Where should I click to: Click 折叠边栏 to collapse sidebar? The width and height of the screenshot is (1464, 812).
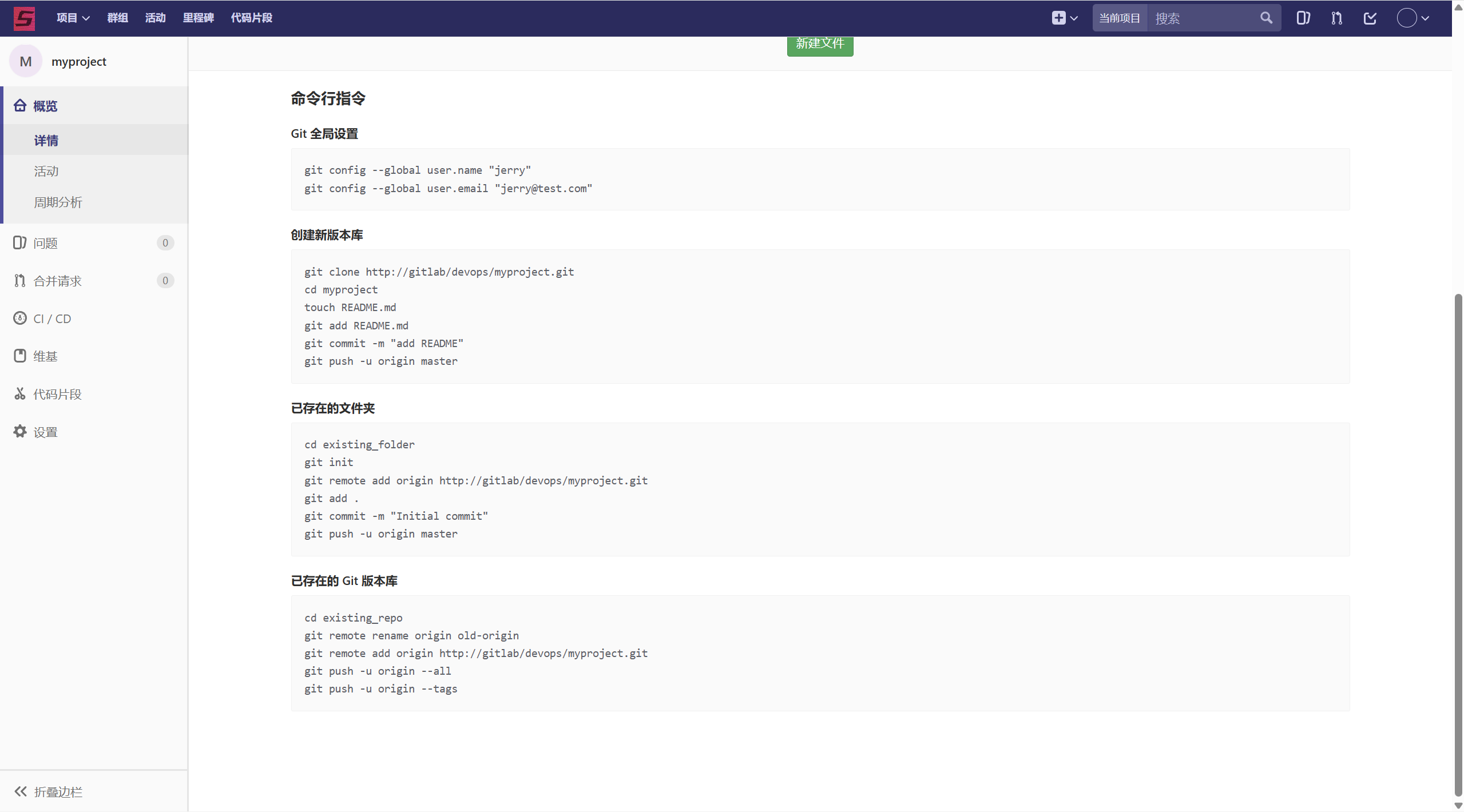pyautogui.click(x=58, y=792)
